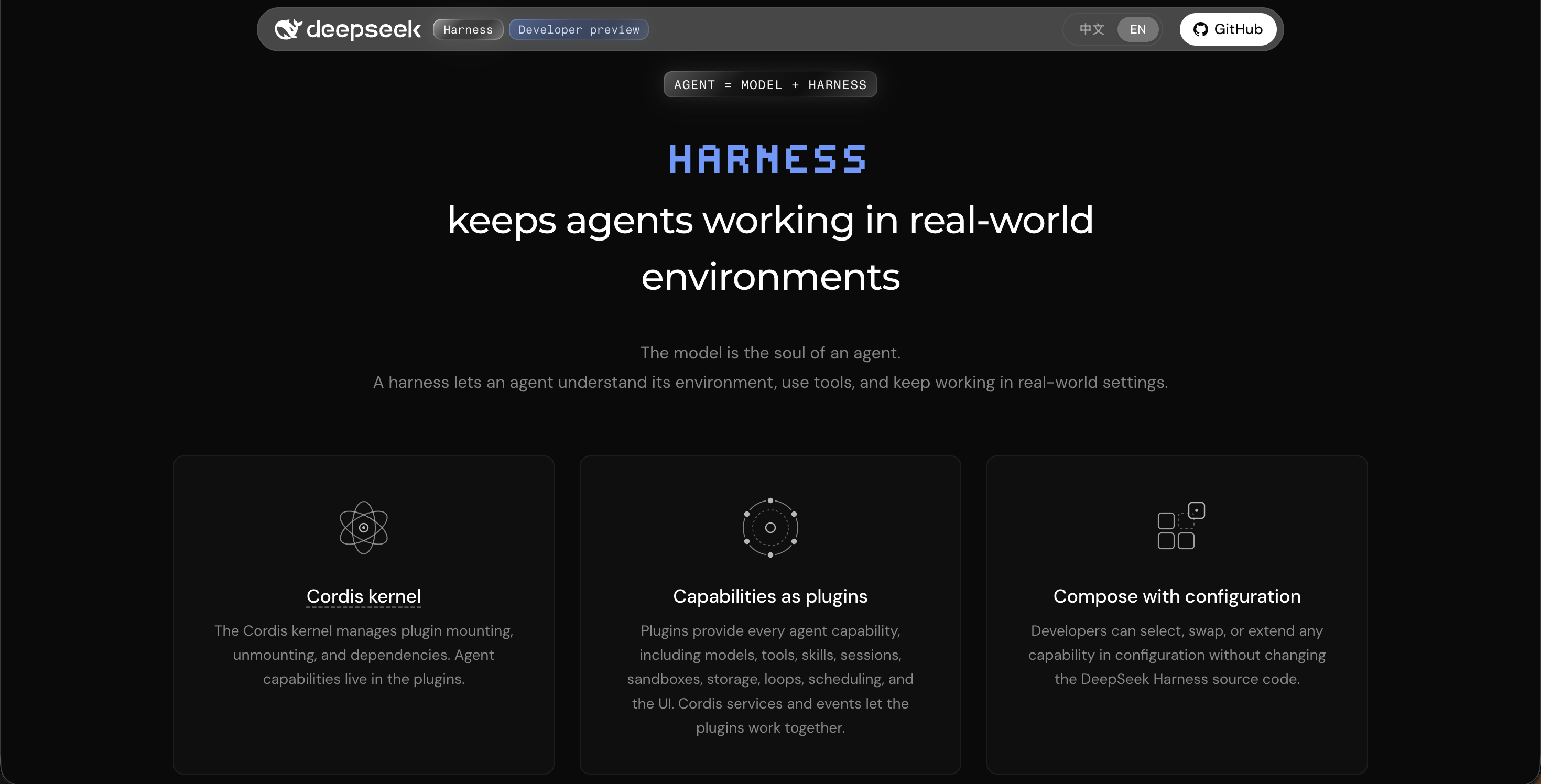
Task: Open the deepseek wordmark home link
Action: (x=364, y=29)
